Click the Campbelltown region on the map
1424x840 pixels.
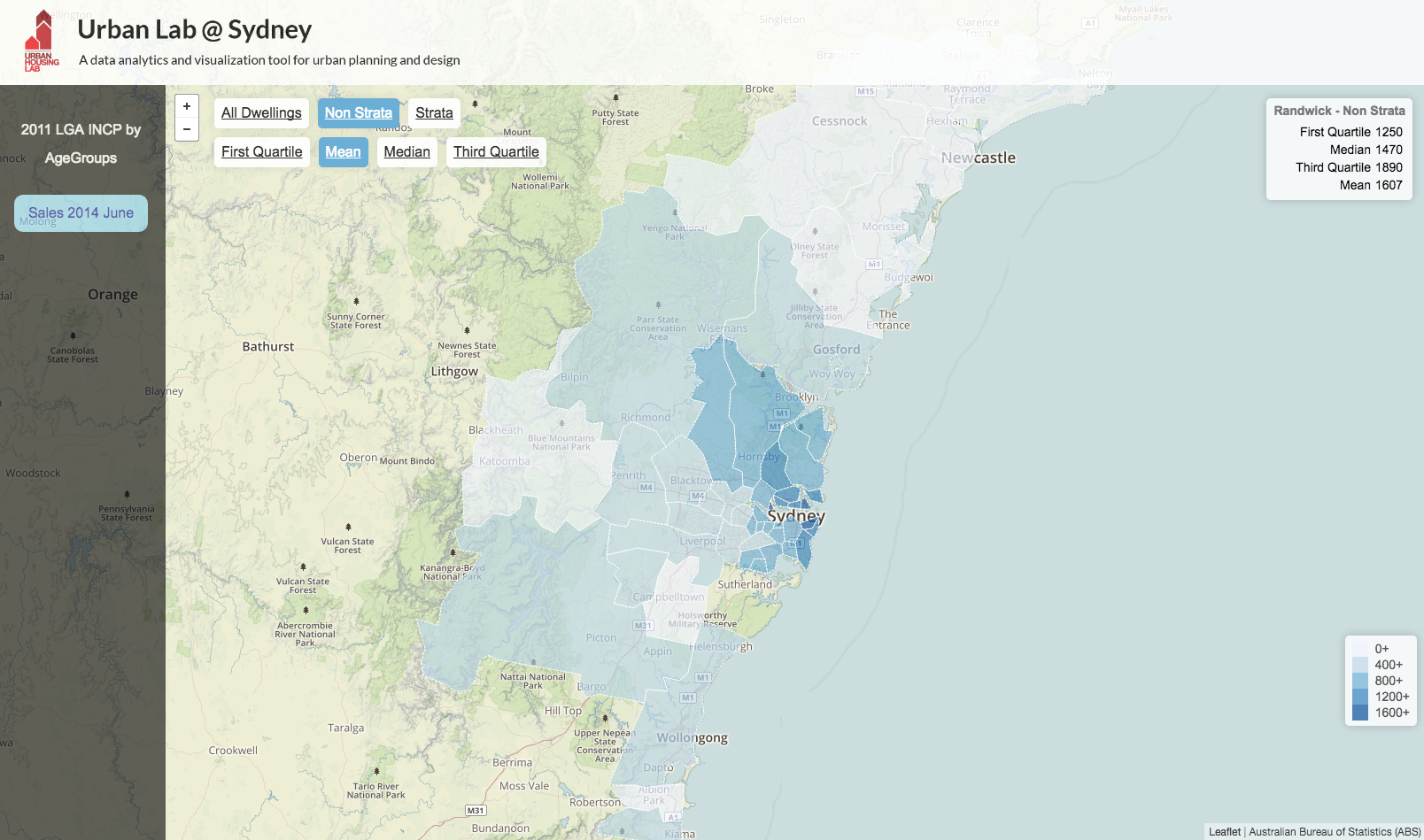(x=669, y=597)
